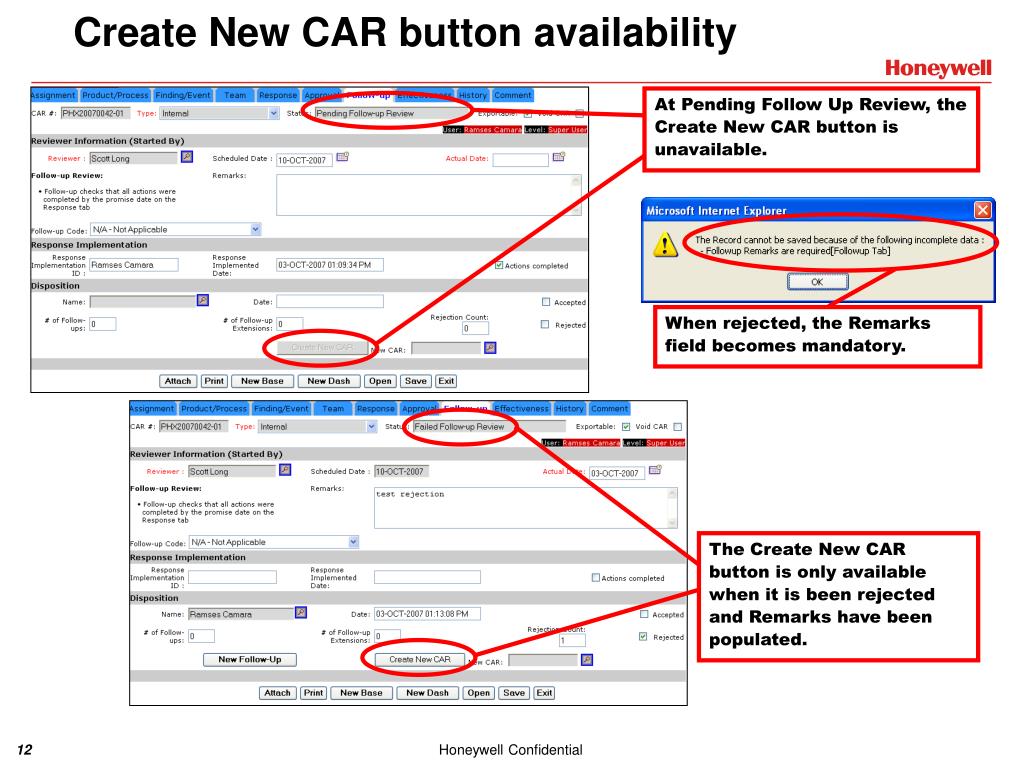The width and height of the screenshot is (1024, 768).
Task: Open Effectiveness tab in lower form
Action: point(522,409)
